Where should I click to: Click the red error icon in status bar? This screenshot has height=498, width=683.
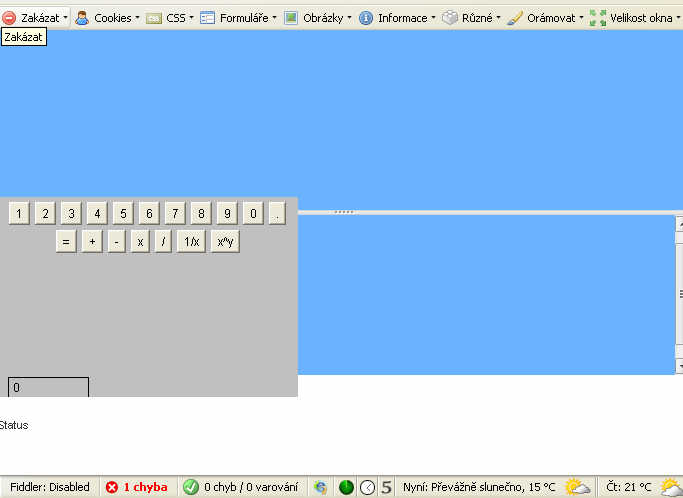coord(112,487)
